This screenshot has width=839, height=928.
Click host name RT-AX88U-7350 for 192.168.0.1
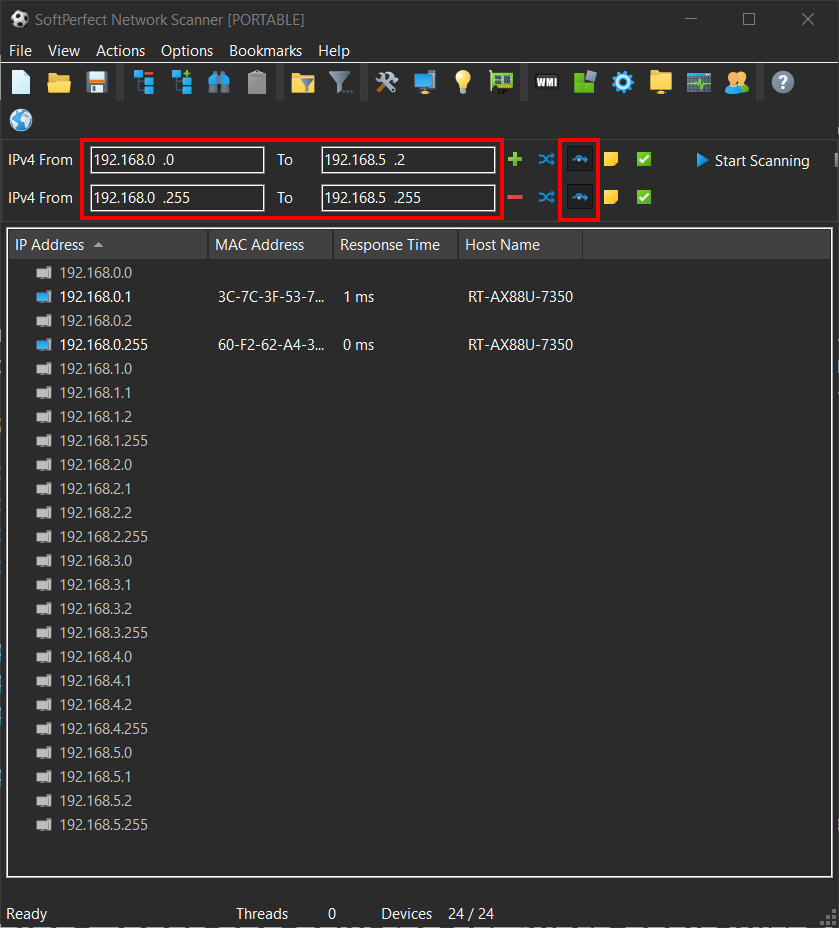tap(520, 297)
